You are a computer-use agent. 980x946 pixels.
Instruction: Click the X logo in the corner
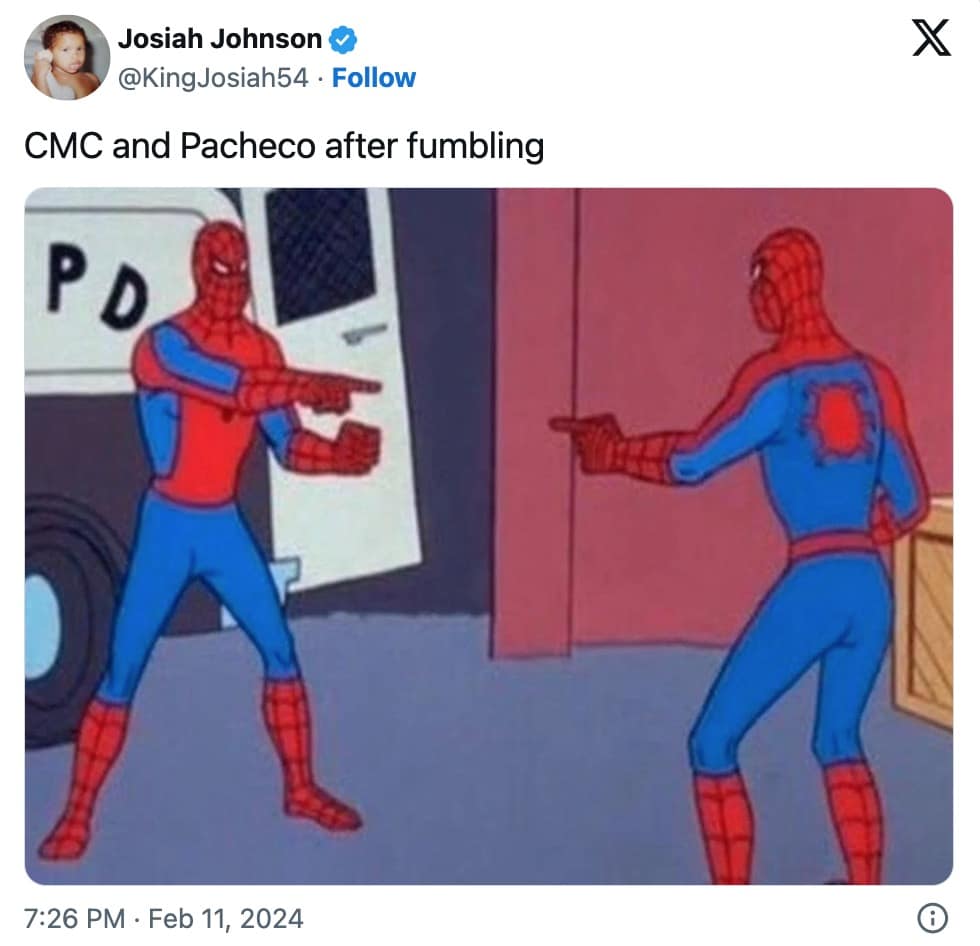click(931, 37)
